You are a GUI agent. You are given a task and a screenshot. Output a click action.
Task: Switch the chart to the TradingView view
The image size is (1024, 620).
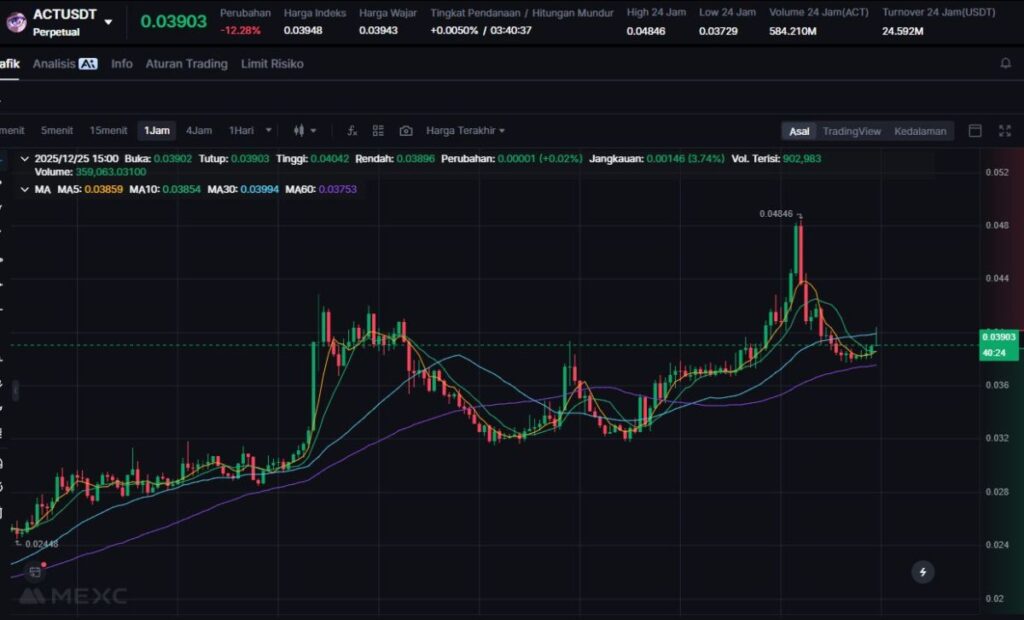pyautogui.click(x=851, y=131)
